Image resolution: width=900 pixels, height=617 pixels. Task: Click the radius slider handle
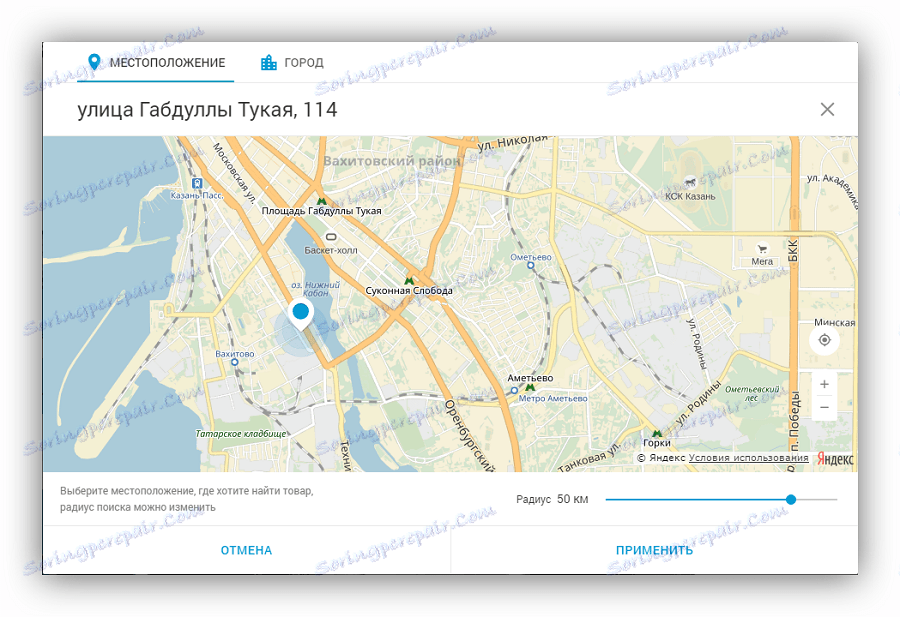click(791, 499)
